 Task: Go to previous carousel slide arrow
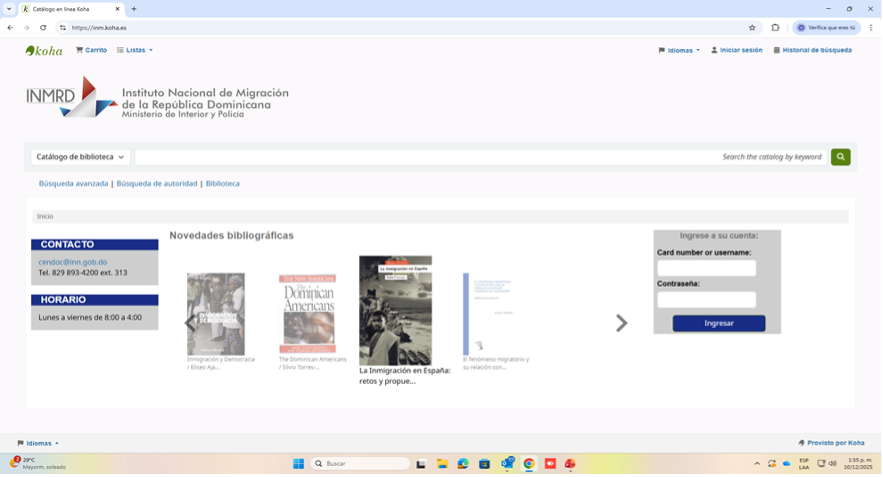pyautogui.click(x=190, y=323)
